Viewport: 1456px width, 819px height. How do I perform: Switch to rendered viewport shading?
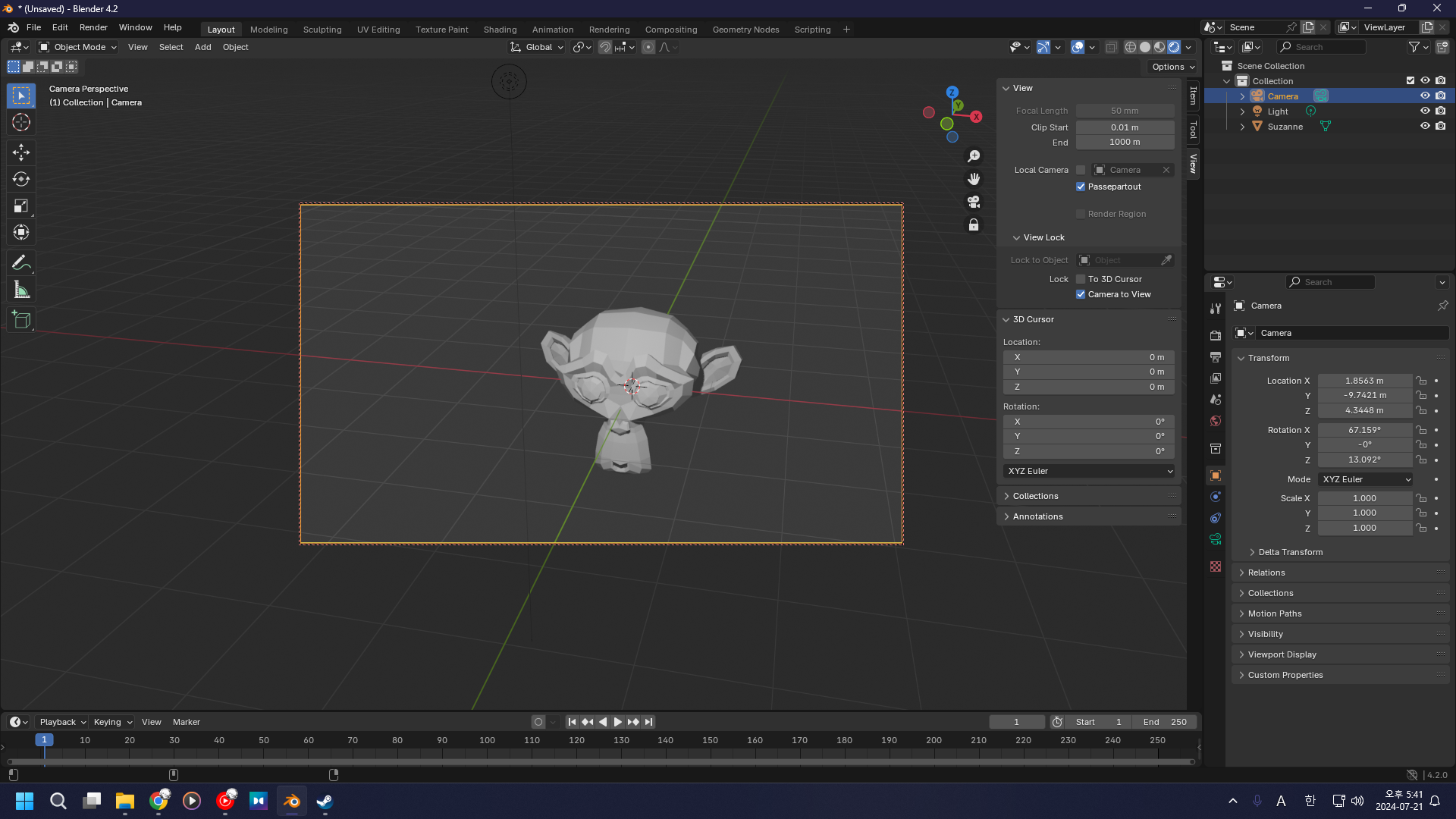click(x=1174, y=47)
